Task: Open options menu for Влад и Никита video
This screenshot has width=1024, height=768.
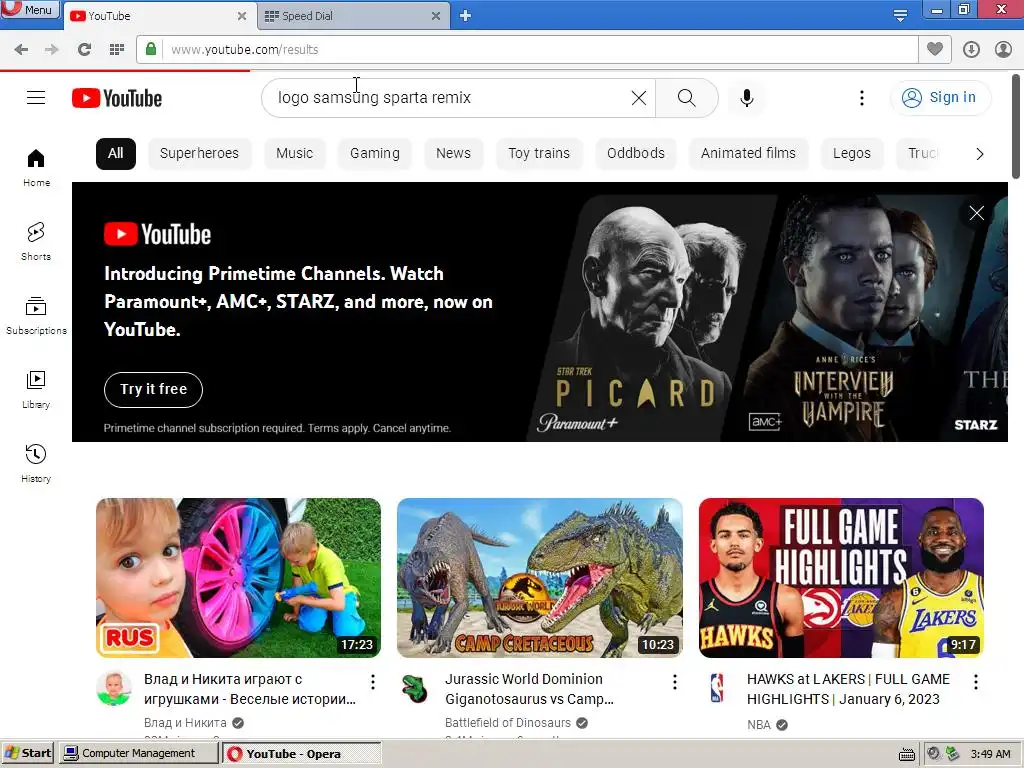Action: [x=373, y=682]
